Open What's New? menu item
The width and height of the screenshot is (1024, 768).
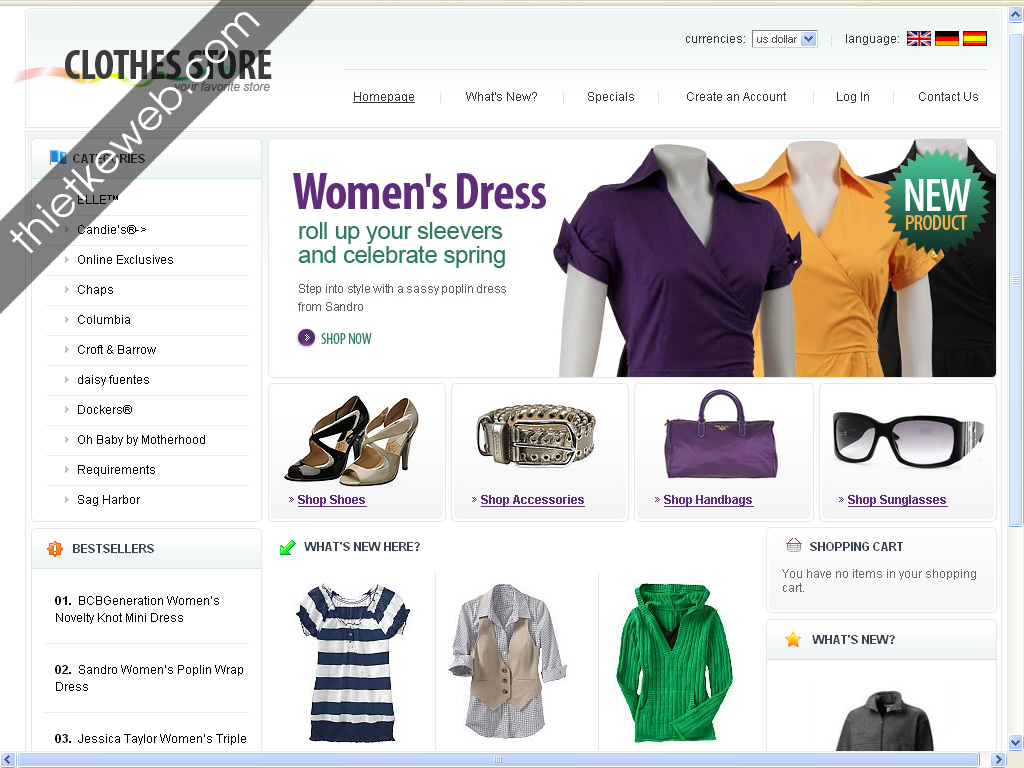click(x=502, y=97)
